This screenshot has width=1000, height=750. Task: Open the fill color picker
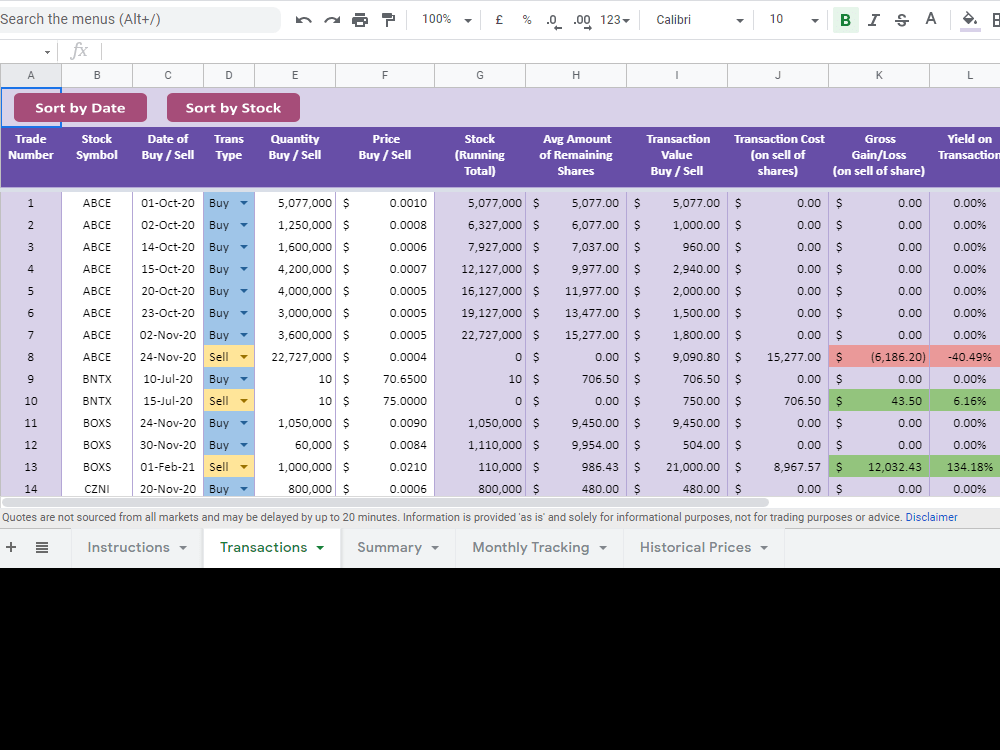pos(969,19)
